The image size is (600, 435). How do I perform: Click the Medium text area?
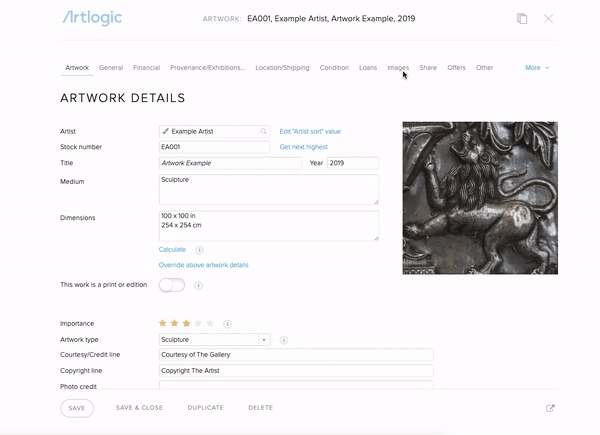point(269,190)
